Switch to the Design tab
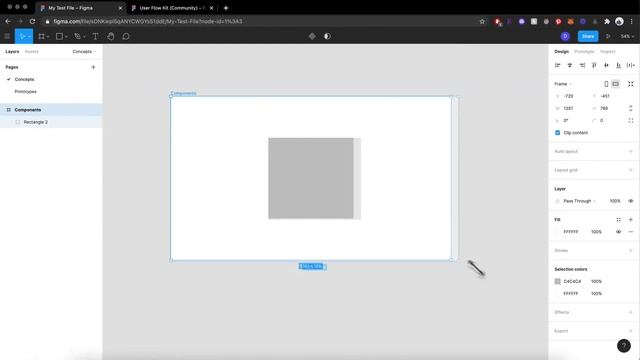 [561, 51]
